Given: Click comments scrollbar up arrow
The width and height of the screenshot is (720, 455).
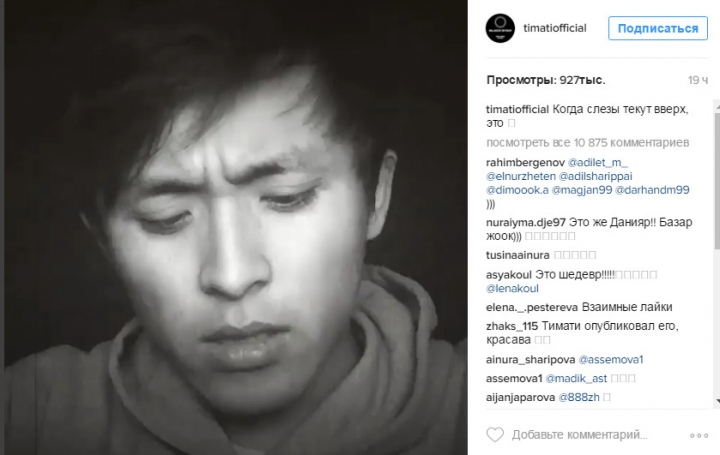Looking at the screenshot, I should point(717,106).
